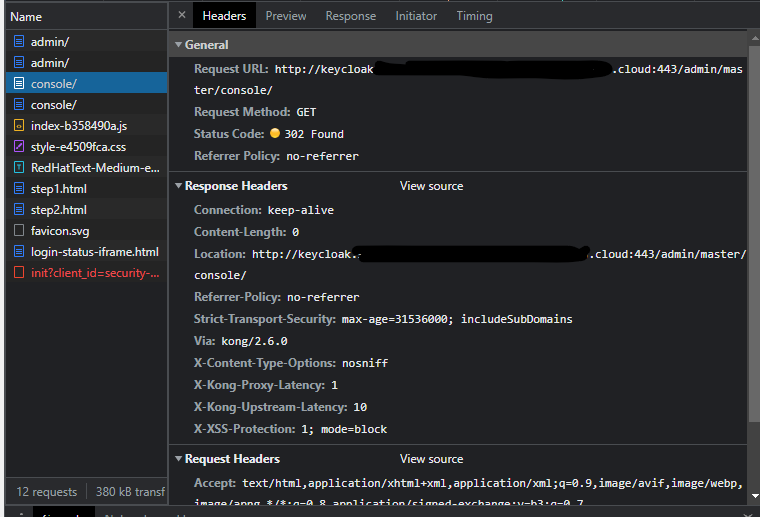Screen dimensions: 760x517
Task: Click the X-Kong-Upstream-Latency value 10
Action: [360, 407]
